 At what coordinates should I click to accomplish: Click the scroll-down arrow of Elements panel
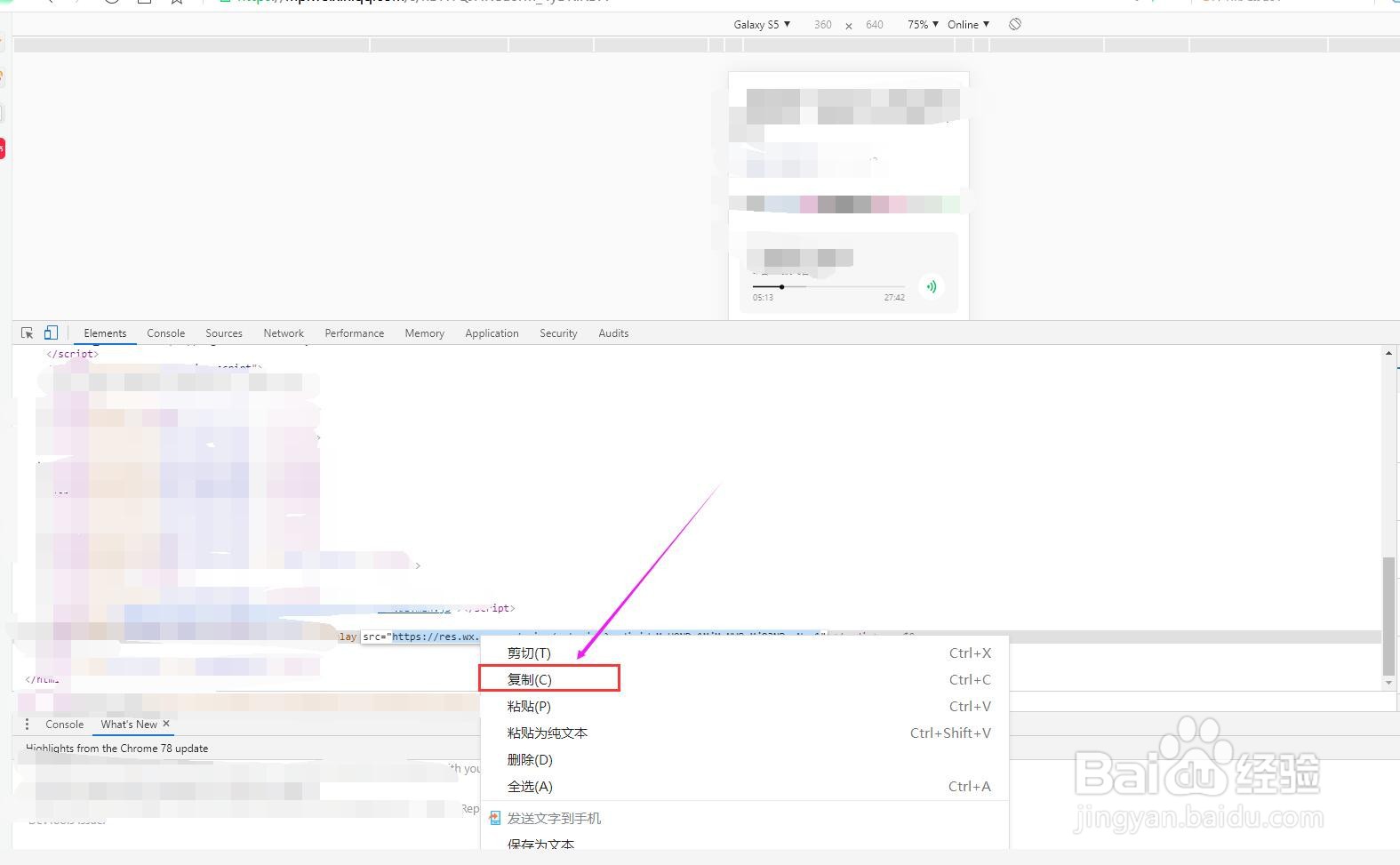[1388, 683]
